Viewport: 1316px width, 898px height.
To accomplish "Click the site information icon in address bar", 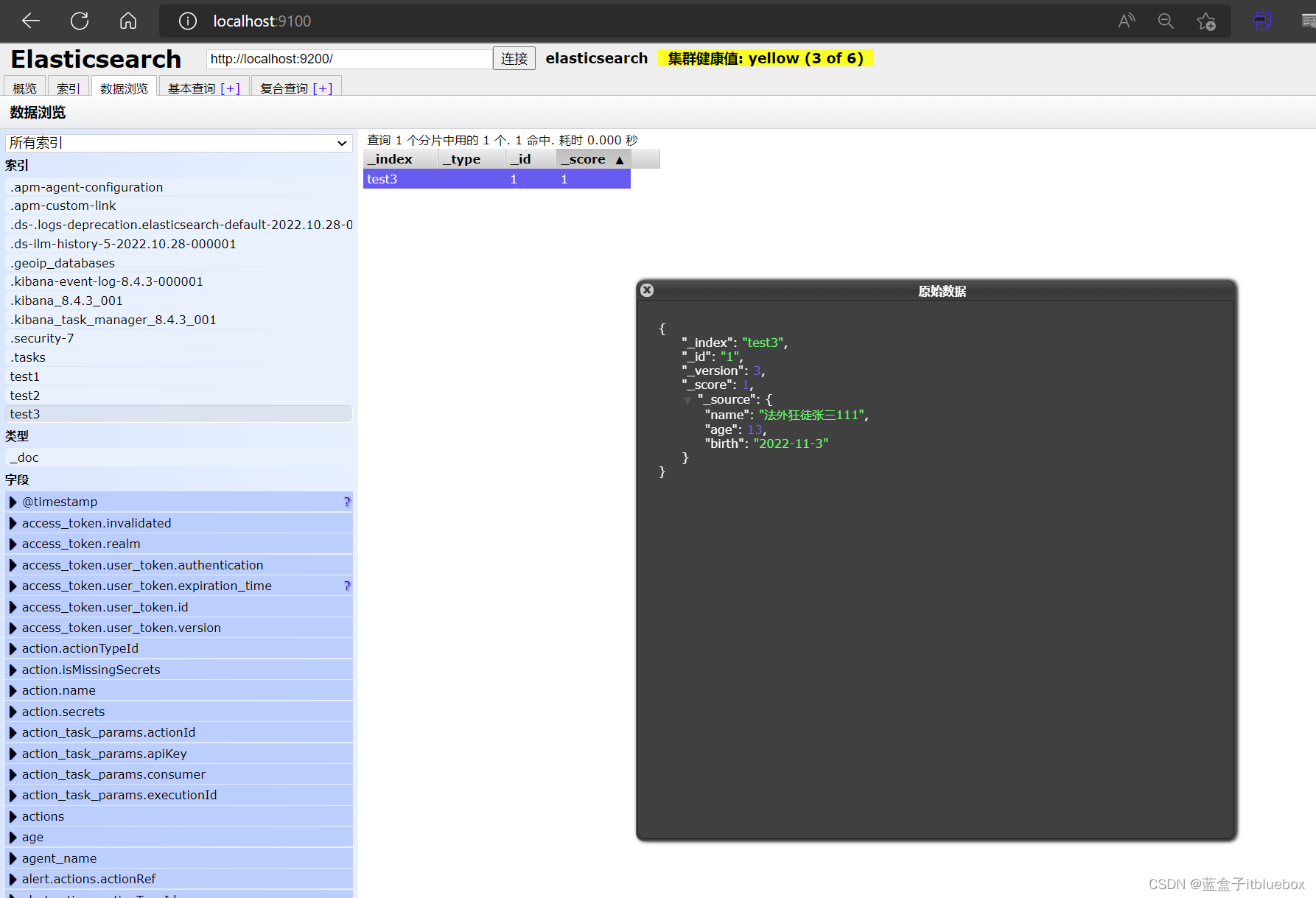I will [188, 21].
